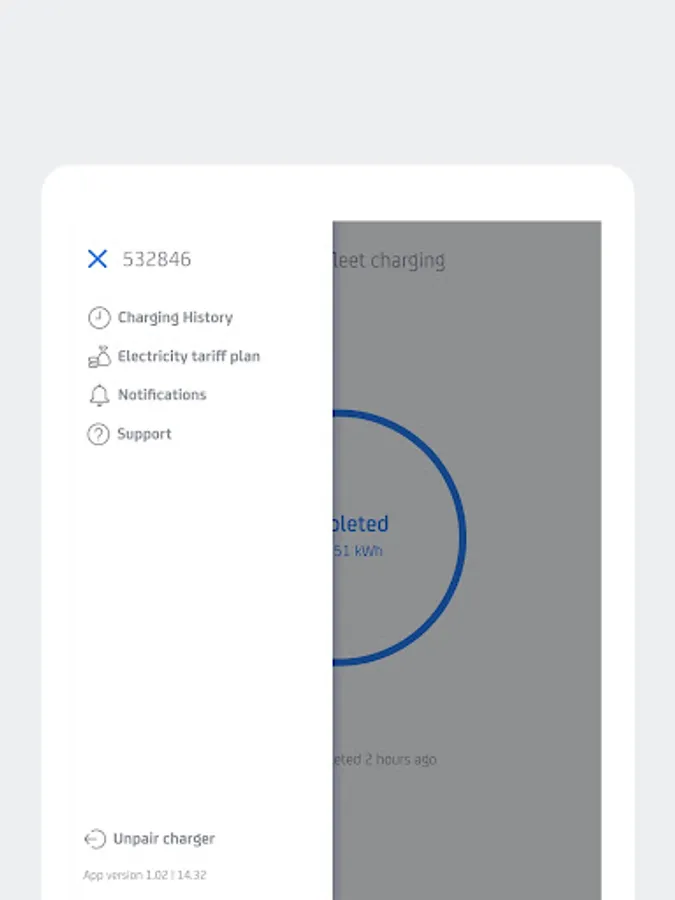The width and height of the screenshot is (675, 900).
Task: Close the side menu with the X icon
Action: point(98,259)
